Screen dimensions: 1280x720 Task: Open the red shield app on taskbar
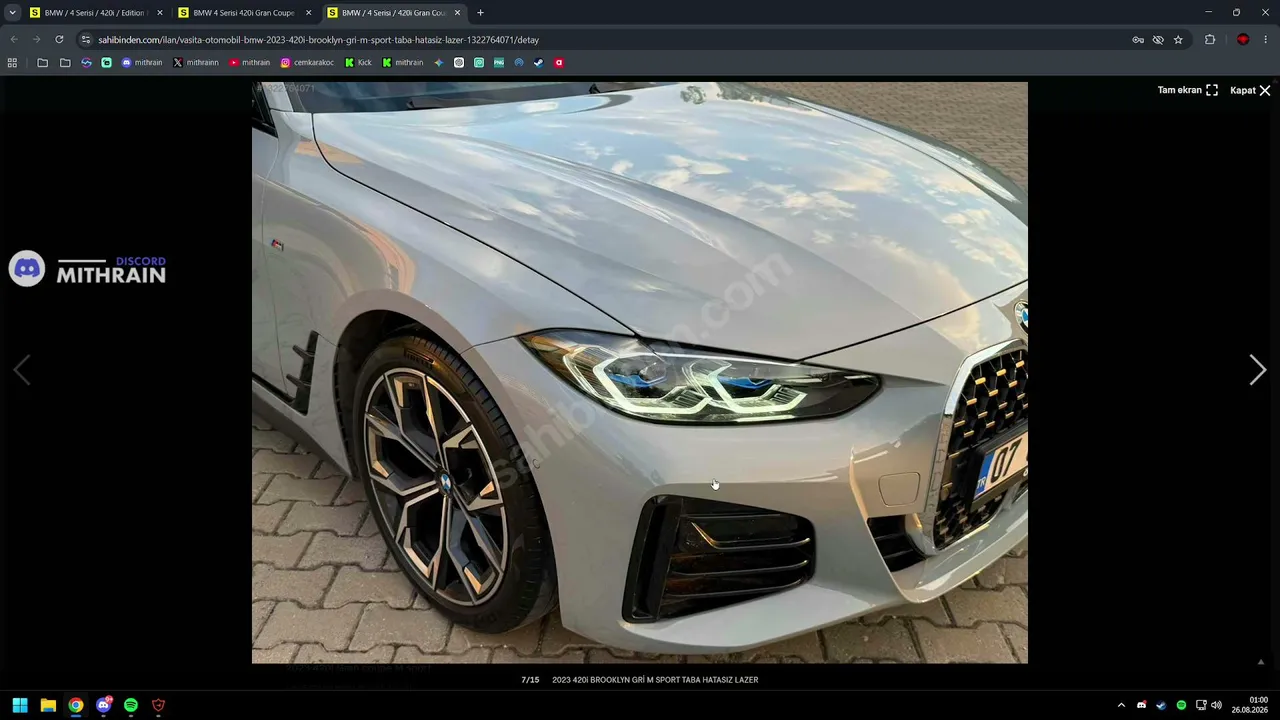coord(158,705)
